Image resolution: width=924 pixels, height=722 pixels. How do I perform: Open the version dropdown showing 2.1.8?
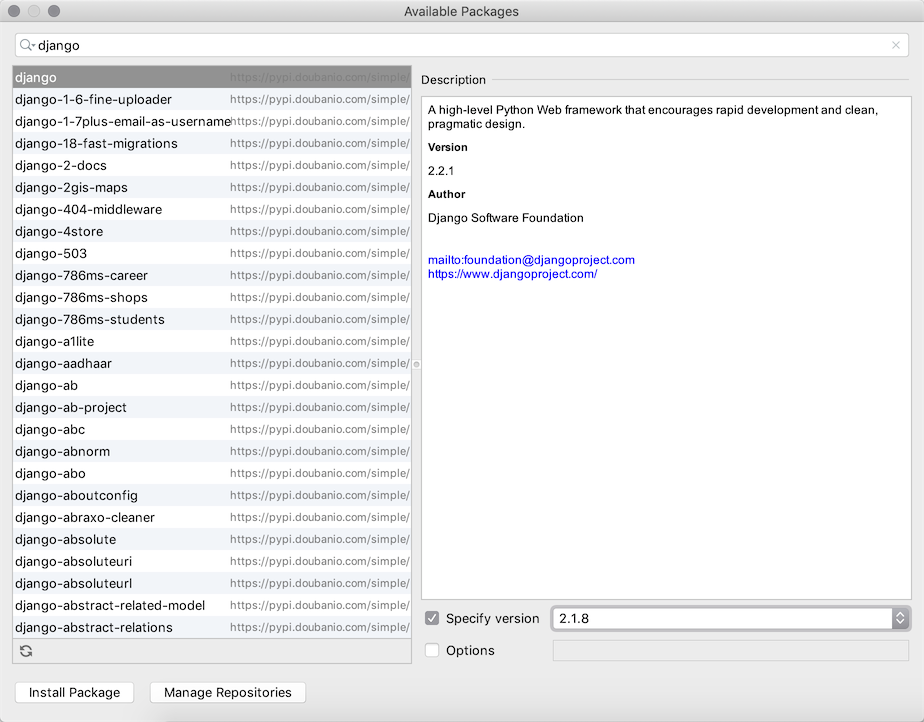900,619
